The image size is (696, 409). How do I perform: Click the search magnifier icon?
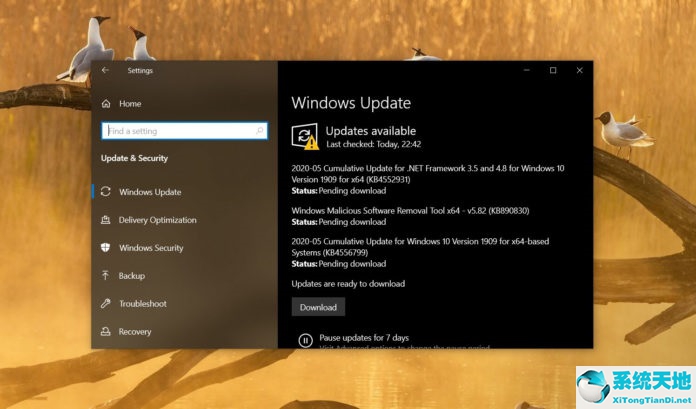tap(260, 131)
